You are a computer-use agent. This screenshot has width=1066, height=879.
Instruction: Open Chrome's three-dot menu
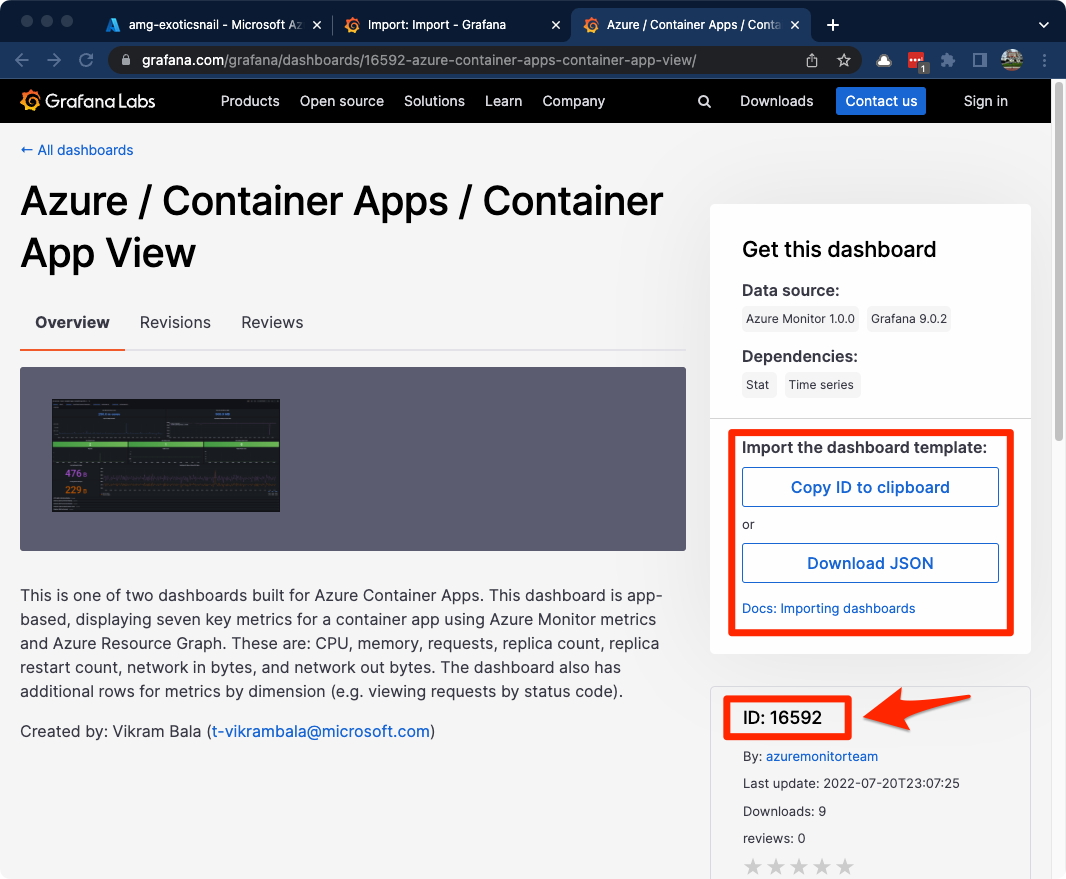[1044, 60]
